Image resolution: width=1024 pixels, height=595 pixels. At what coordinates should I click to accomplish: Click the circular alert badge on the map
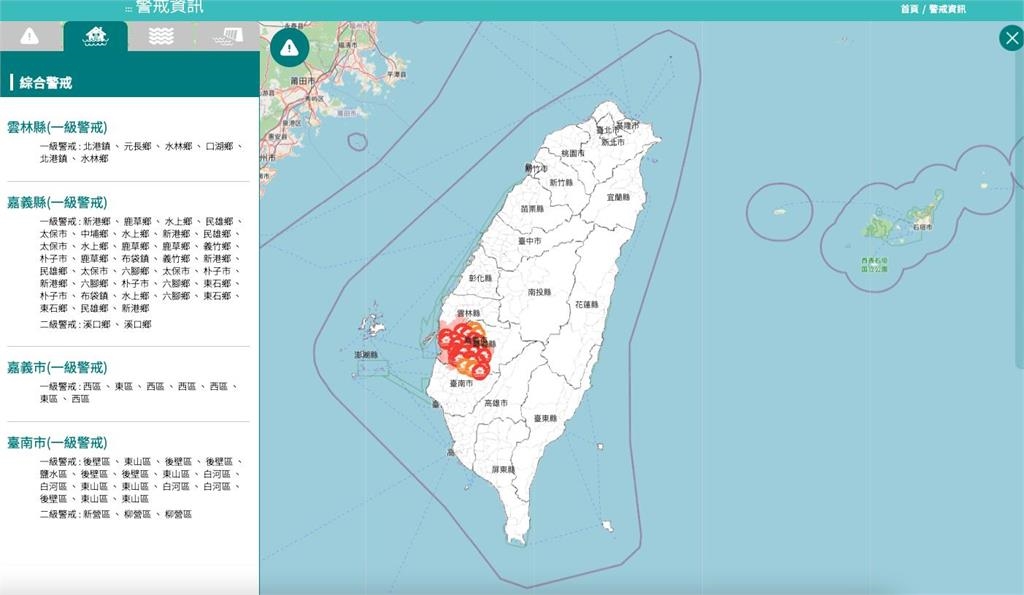[289, 45]
